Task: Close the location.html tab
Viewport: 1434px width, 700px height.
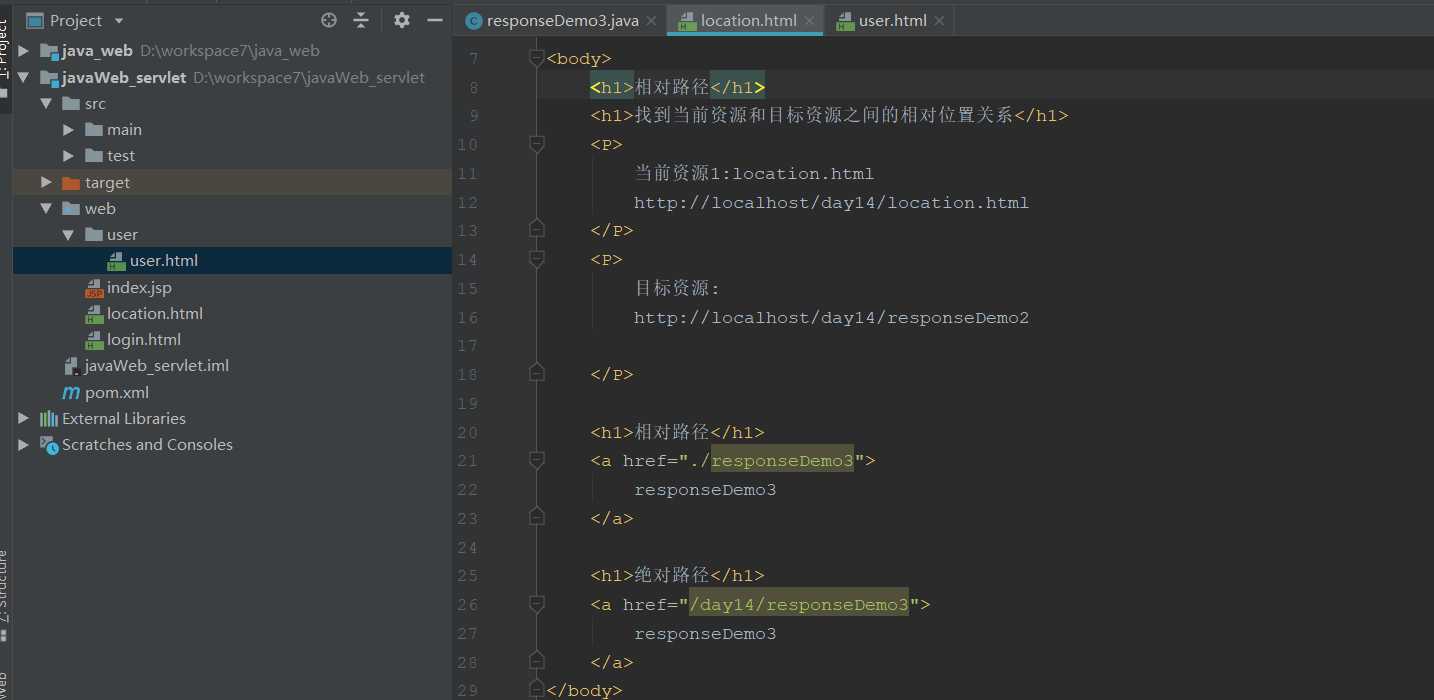Action: (809, 20)
